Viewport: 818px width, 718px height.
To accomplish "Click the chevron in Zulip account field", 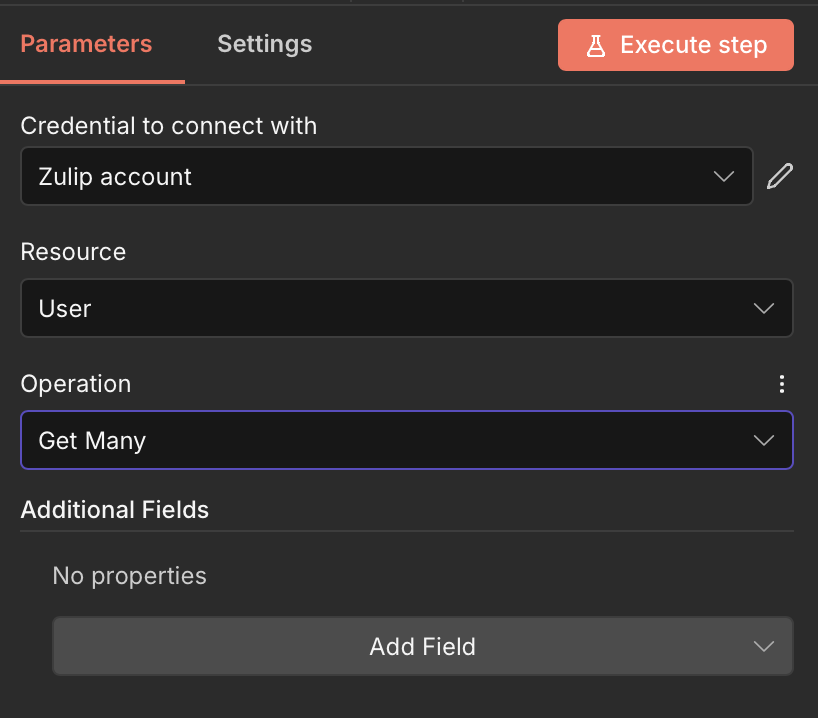I will tap(724, 176).
